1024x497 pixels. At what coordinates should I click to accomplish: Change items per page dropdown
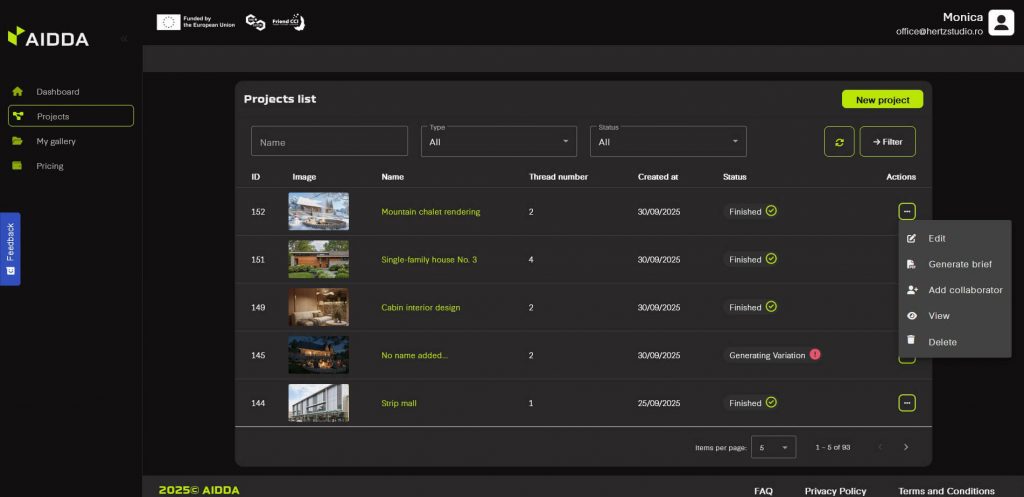click(x=773, y=447)
